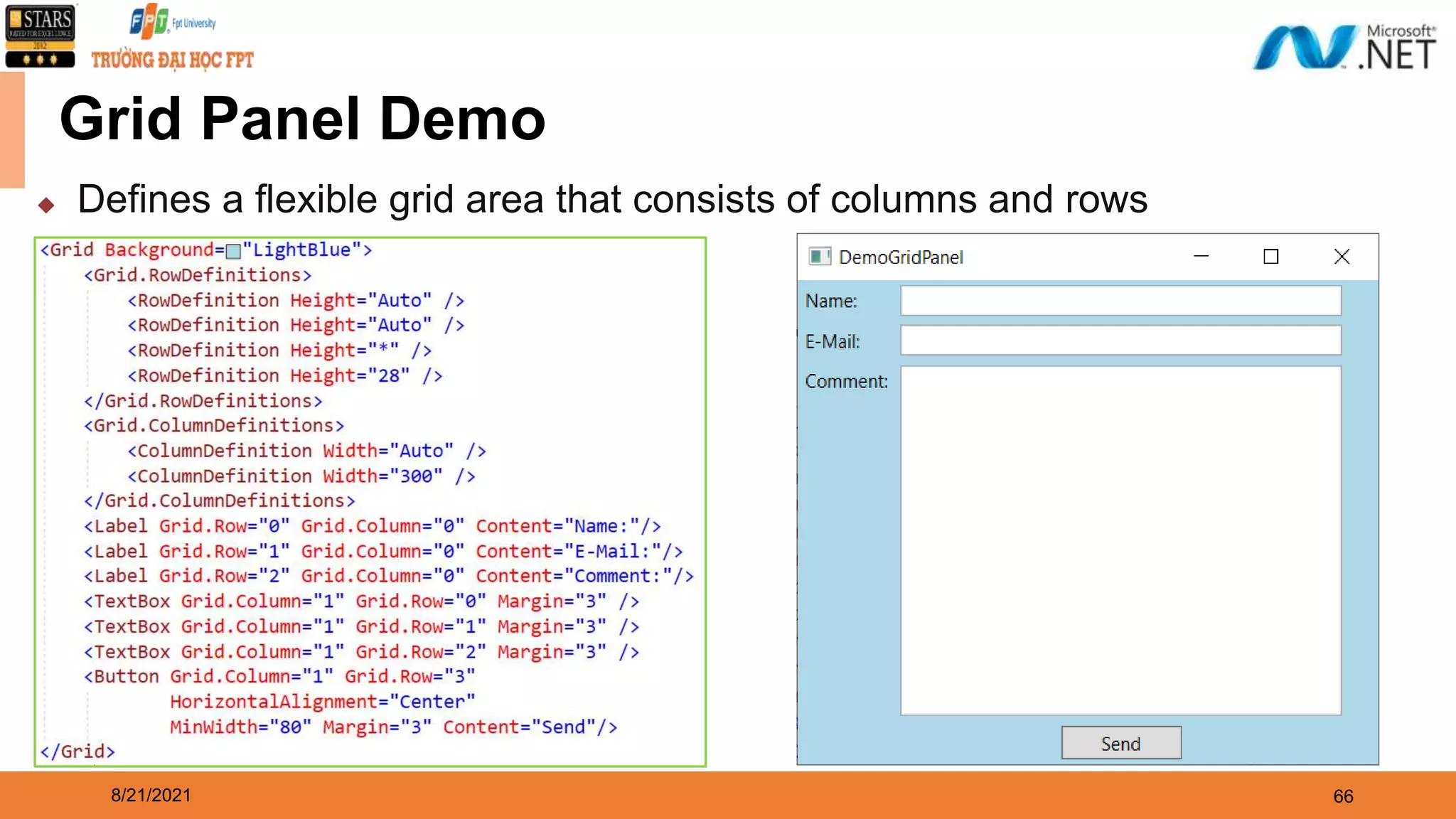Click the RowDefinition Height="*" code line
This screenshot has height=819, width=1456.
pyautogui.click(x=279, y=350)
